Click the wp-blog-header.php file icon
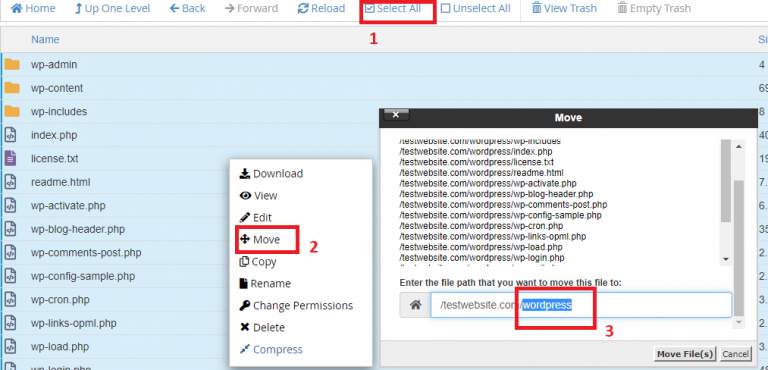This screenshot has height=370, width=768. [10, 229]
